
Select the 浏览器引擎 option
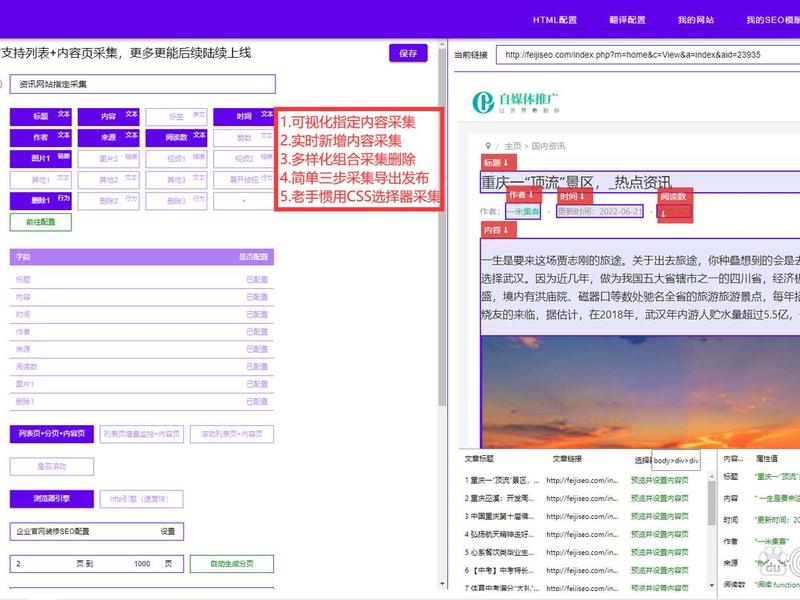[x=52, y=498]
